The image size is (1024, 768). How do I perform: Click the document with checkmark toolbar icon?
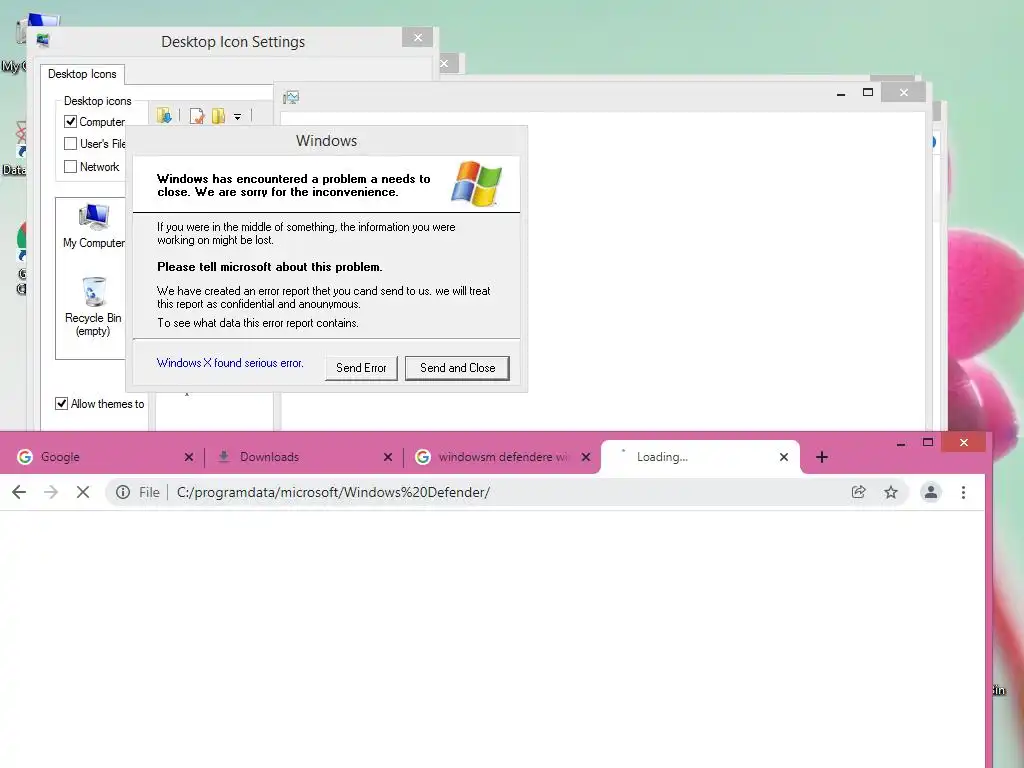click(x=197, y=116)
